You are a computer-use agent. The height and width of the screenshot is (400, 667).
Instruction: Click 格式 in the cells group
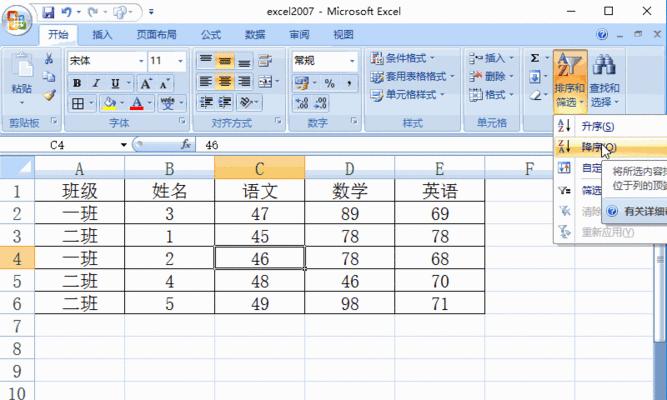pos(491,95)
